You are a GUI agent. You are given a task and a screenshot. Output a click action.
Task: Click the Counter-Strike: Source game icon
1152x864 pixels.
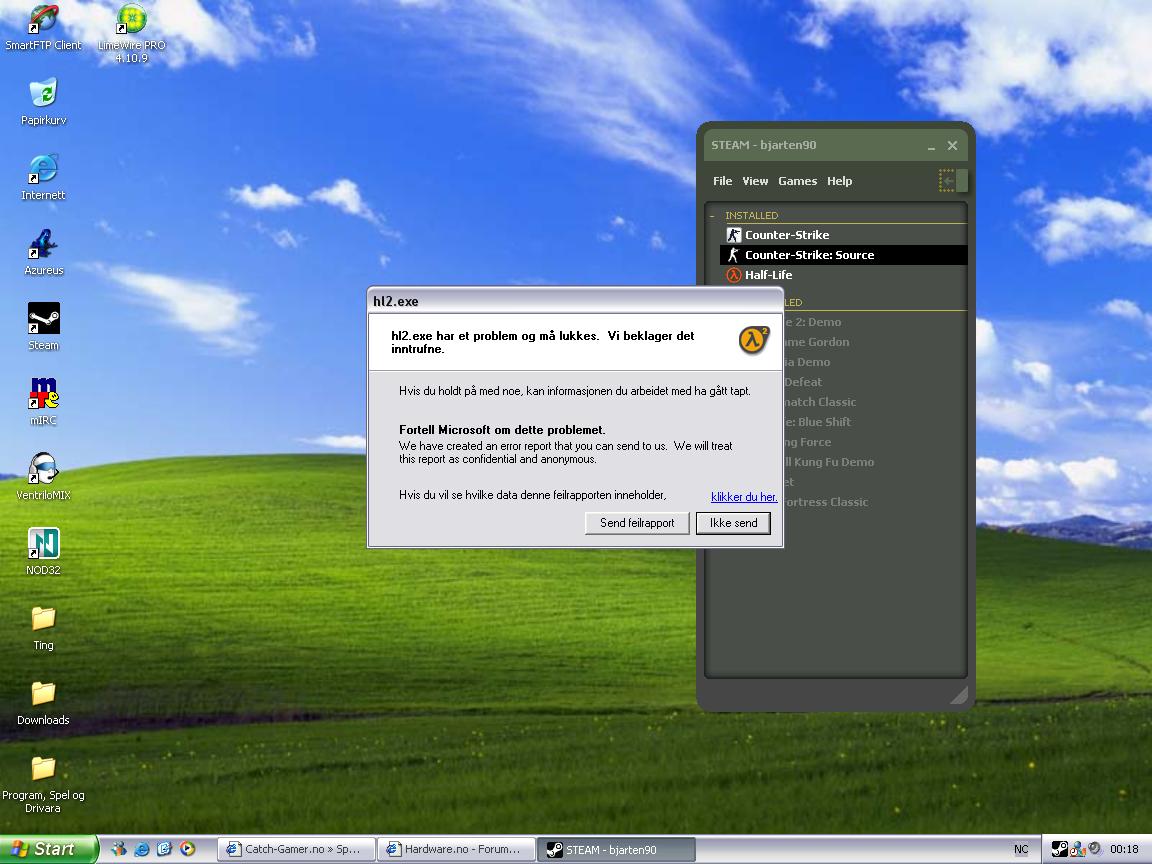[733, 255]
